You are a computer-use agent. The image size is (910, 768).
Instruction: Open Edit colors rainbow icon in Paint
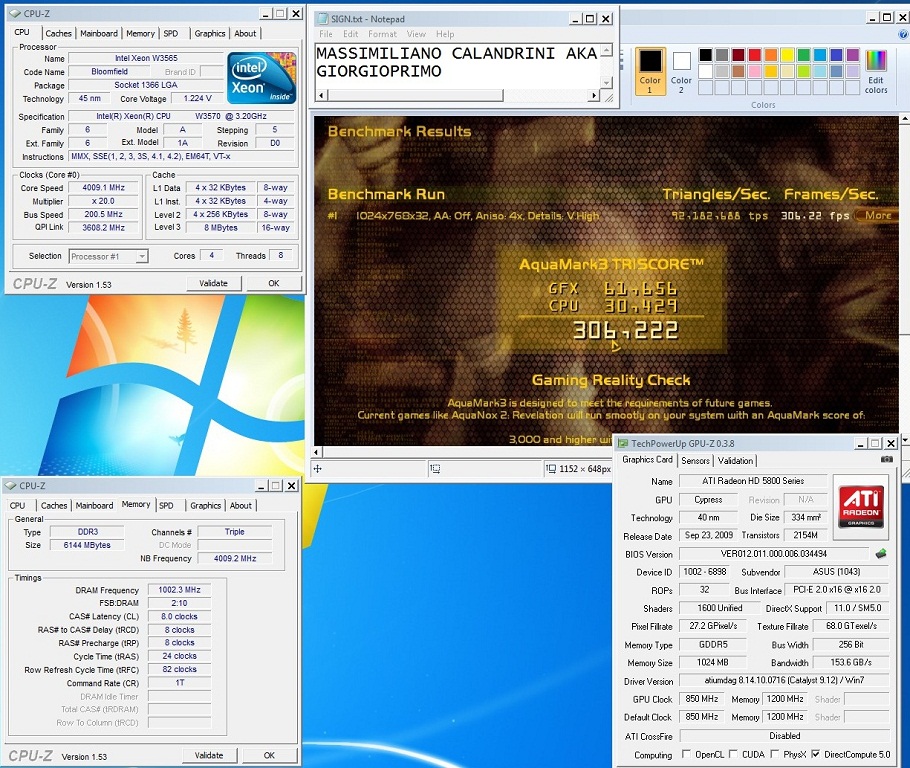click(876, 72)
